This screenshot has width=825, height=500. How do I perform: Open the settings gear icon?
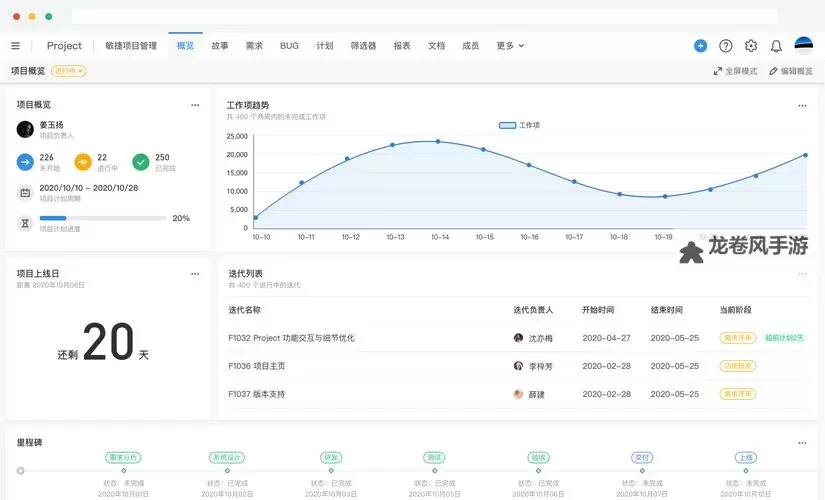point(751,46)
